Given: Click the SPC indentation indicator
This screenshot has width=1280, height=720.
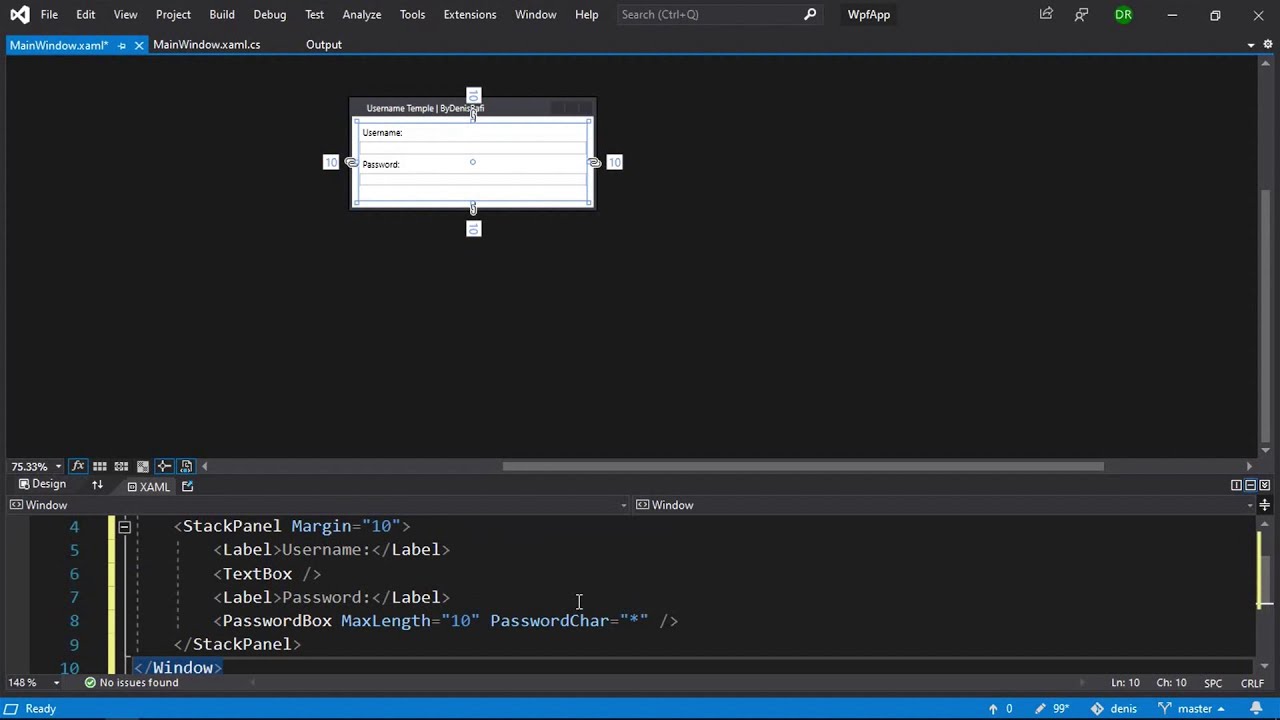Looking at the screenshot, I should click(x=1213, y=683).
